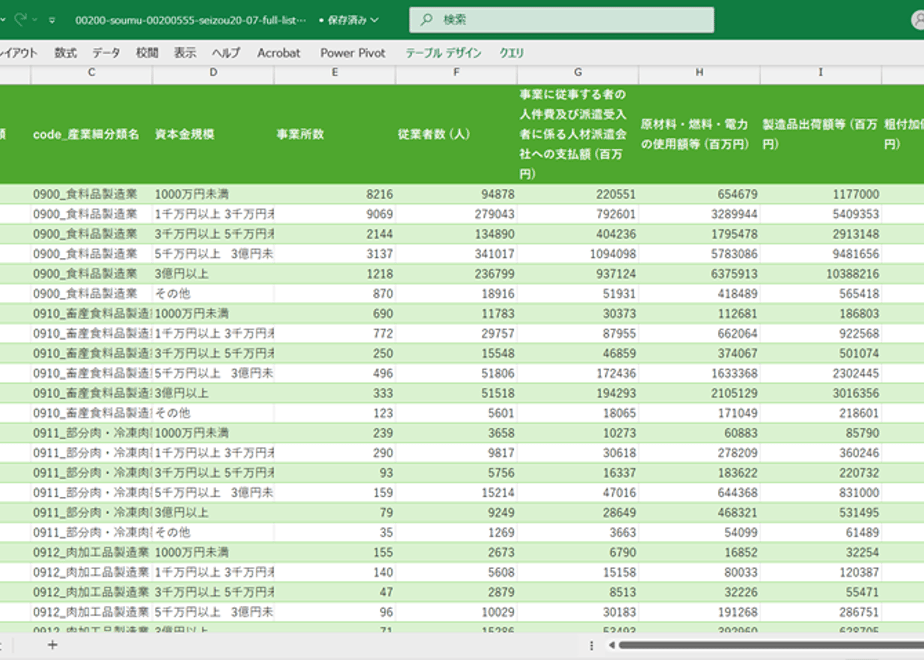Select column F header
Viewport: 924px width, 660px height.
456,72
